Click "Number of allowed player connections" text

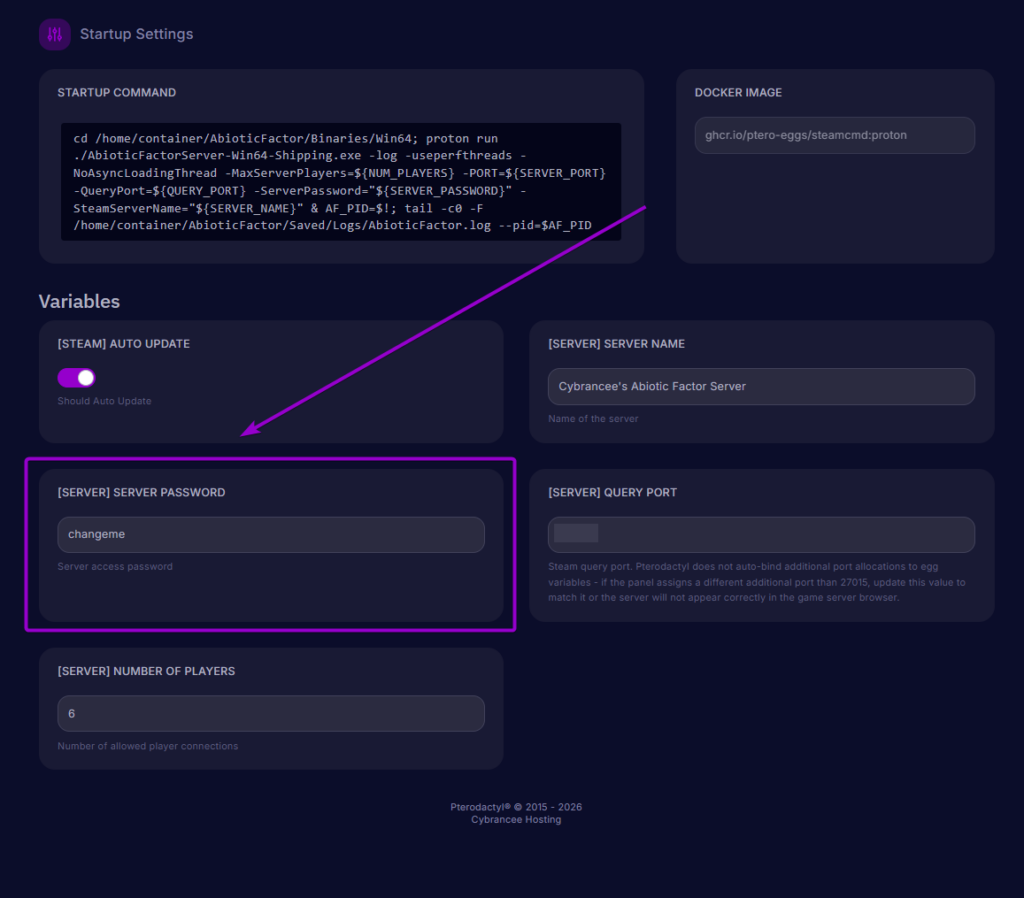pyautogui.click(x=148, y=746)
